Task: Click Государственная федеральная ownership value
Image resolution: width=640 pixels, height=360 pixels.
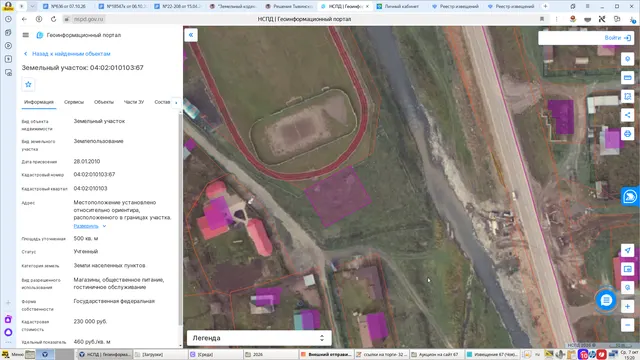Action: [114, 301]
